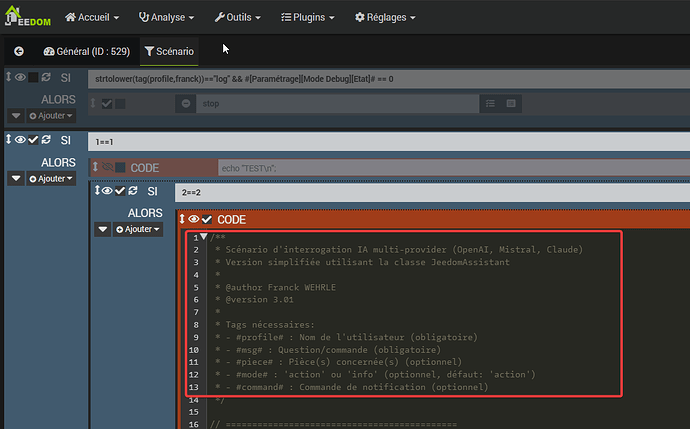The image size is (690, 429).
Task: Enable the first SI block checkbox
Action: coord(33,77)
